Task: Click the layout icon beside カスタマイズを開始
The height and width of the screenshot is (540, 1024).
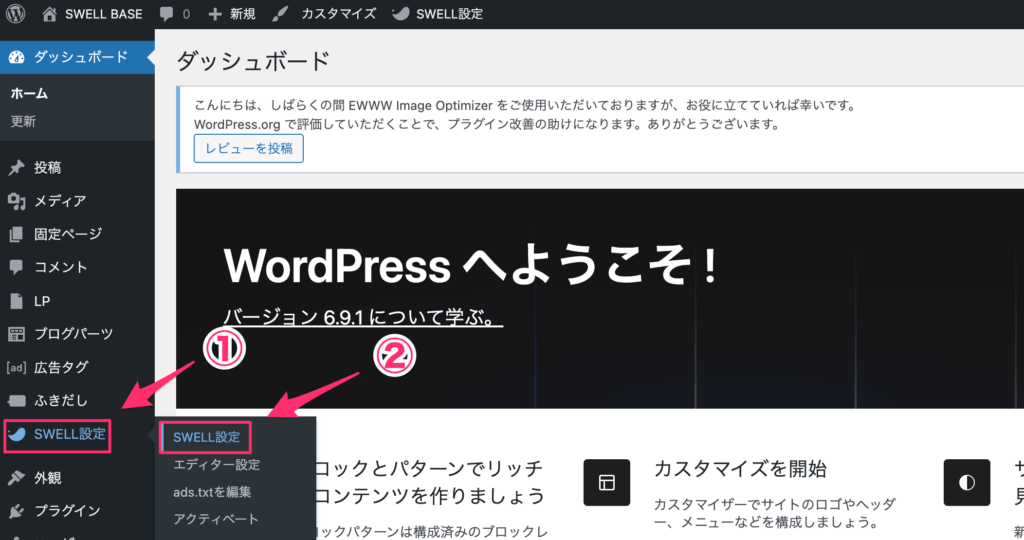Action: 607,482
